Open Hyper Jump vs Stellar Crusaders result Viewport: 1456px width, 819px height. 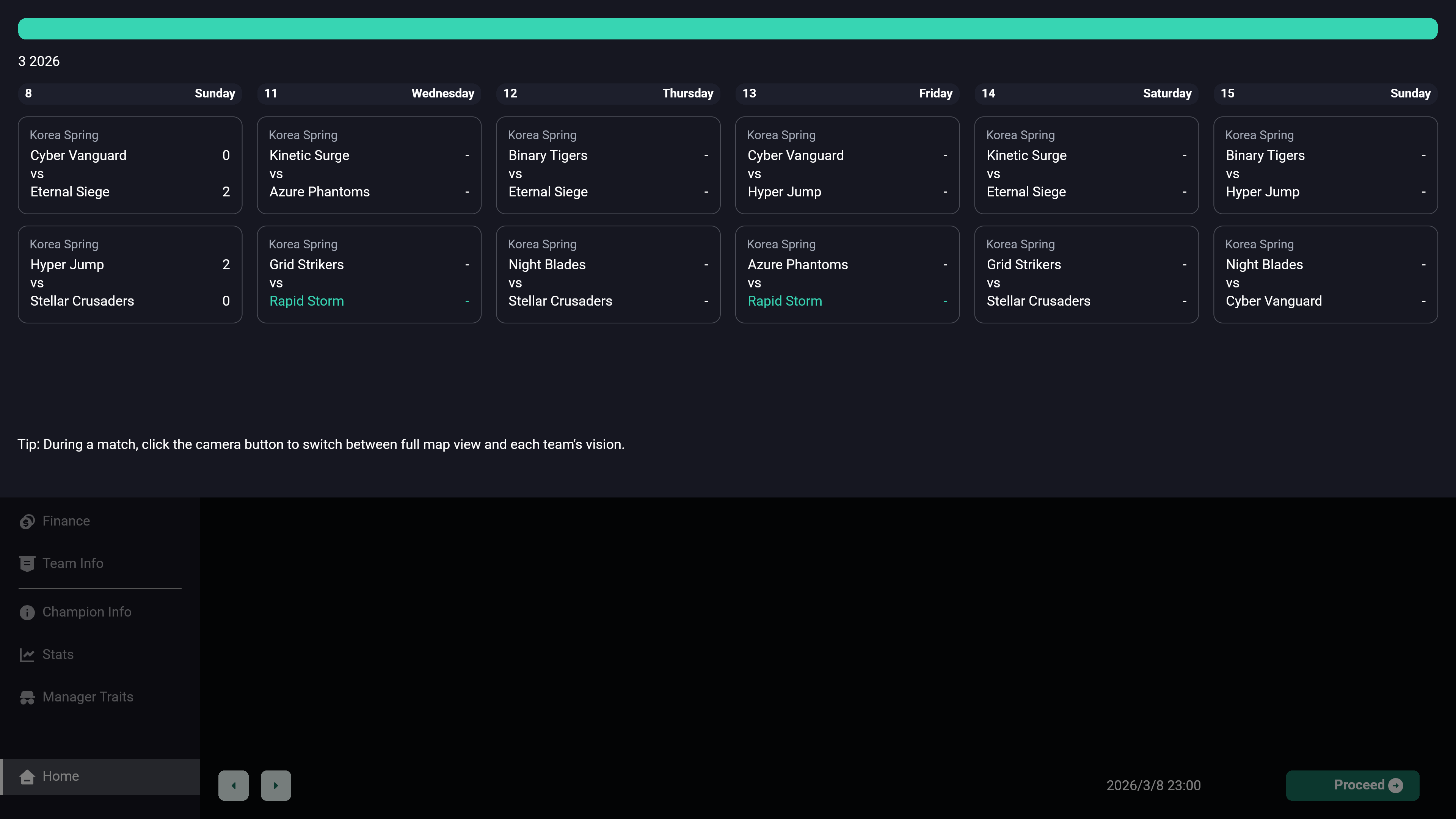[130, 275]
